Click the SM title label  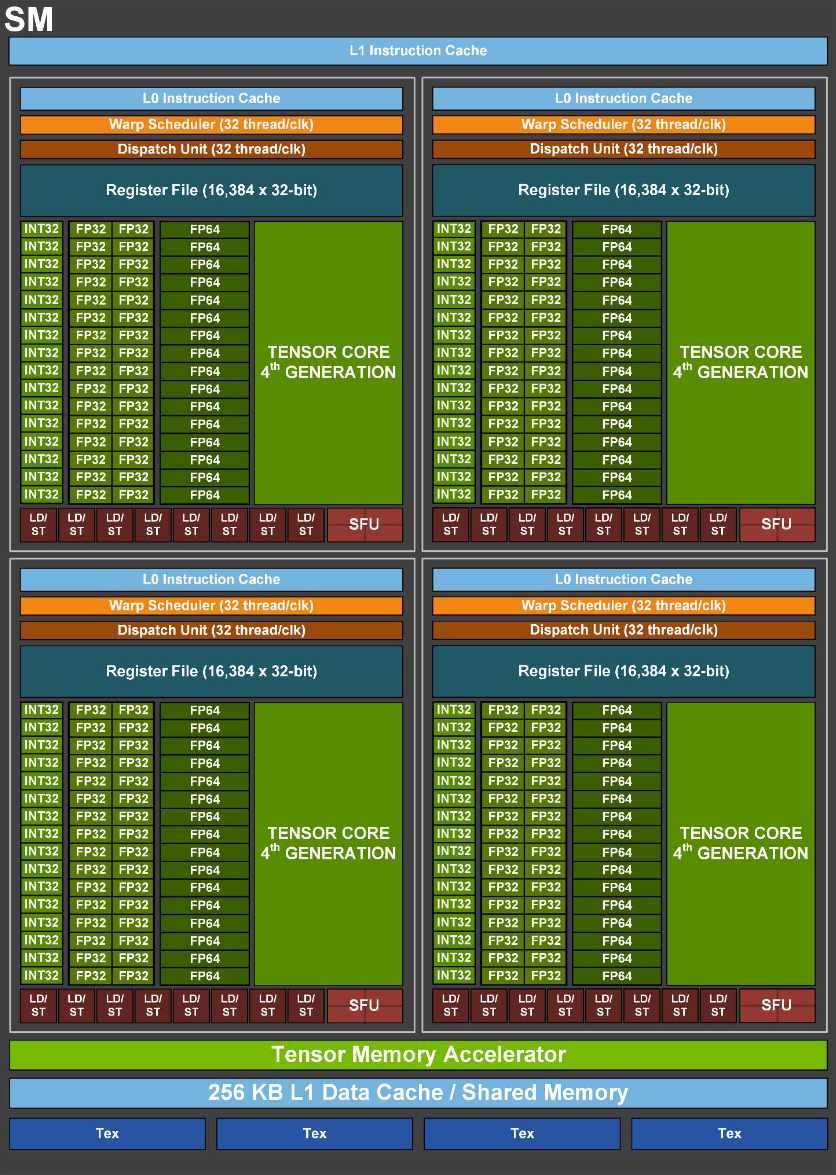coord(27,19)
